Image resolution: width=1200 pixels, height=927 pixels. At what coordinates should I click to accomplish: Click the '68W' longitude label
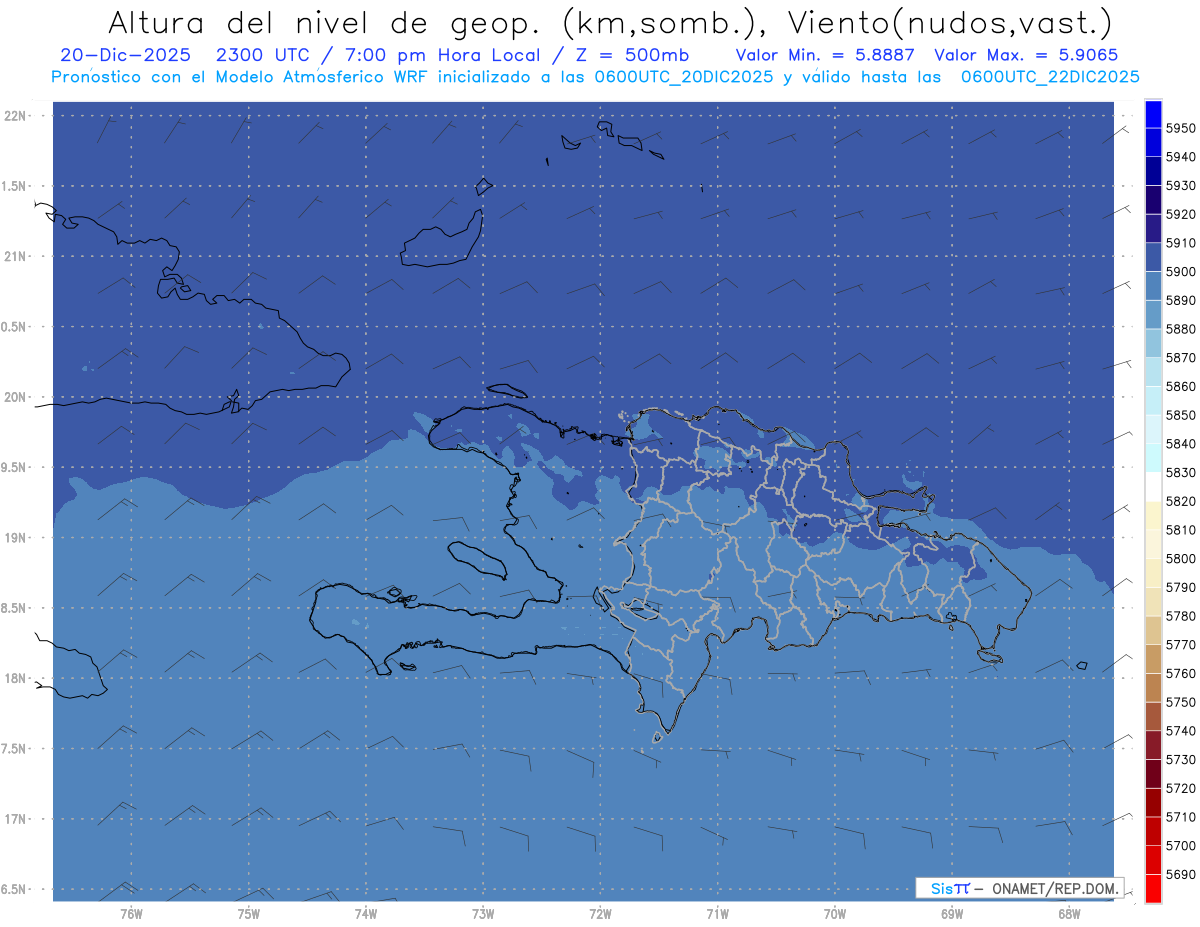1068,913
